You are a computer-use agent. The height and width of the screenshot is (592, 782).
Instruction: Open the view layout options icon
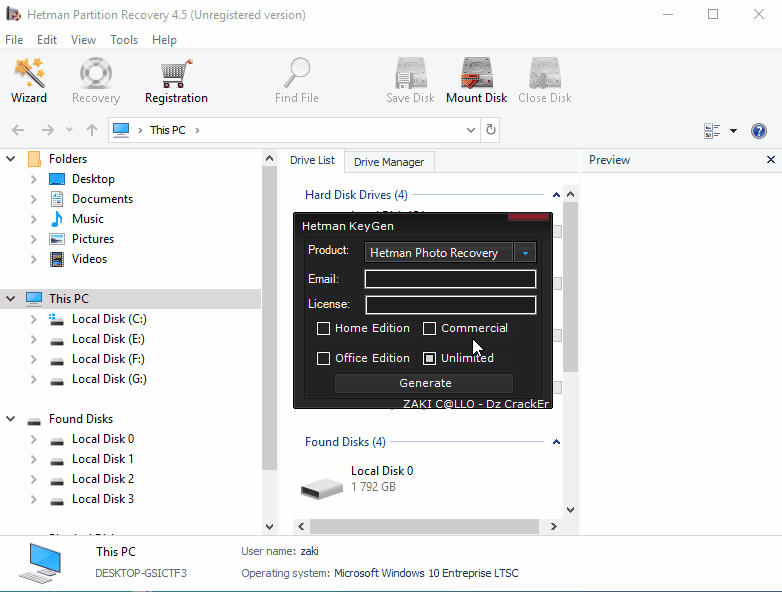point(712,131)
